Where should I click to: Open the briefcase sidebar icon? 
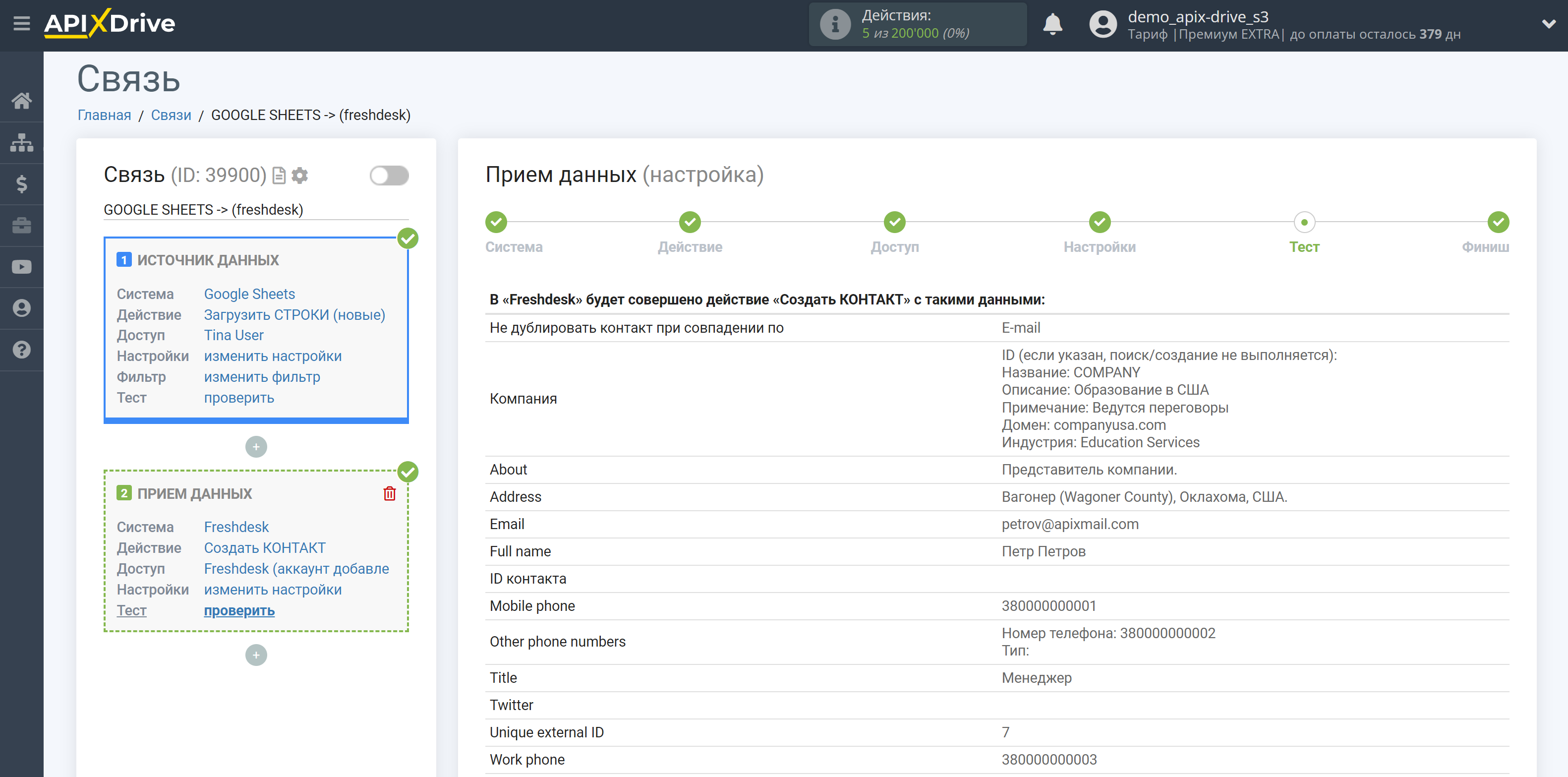22,225
